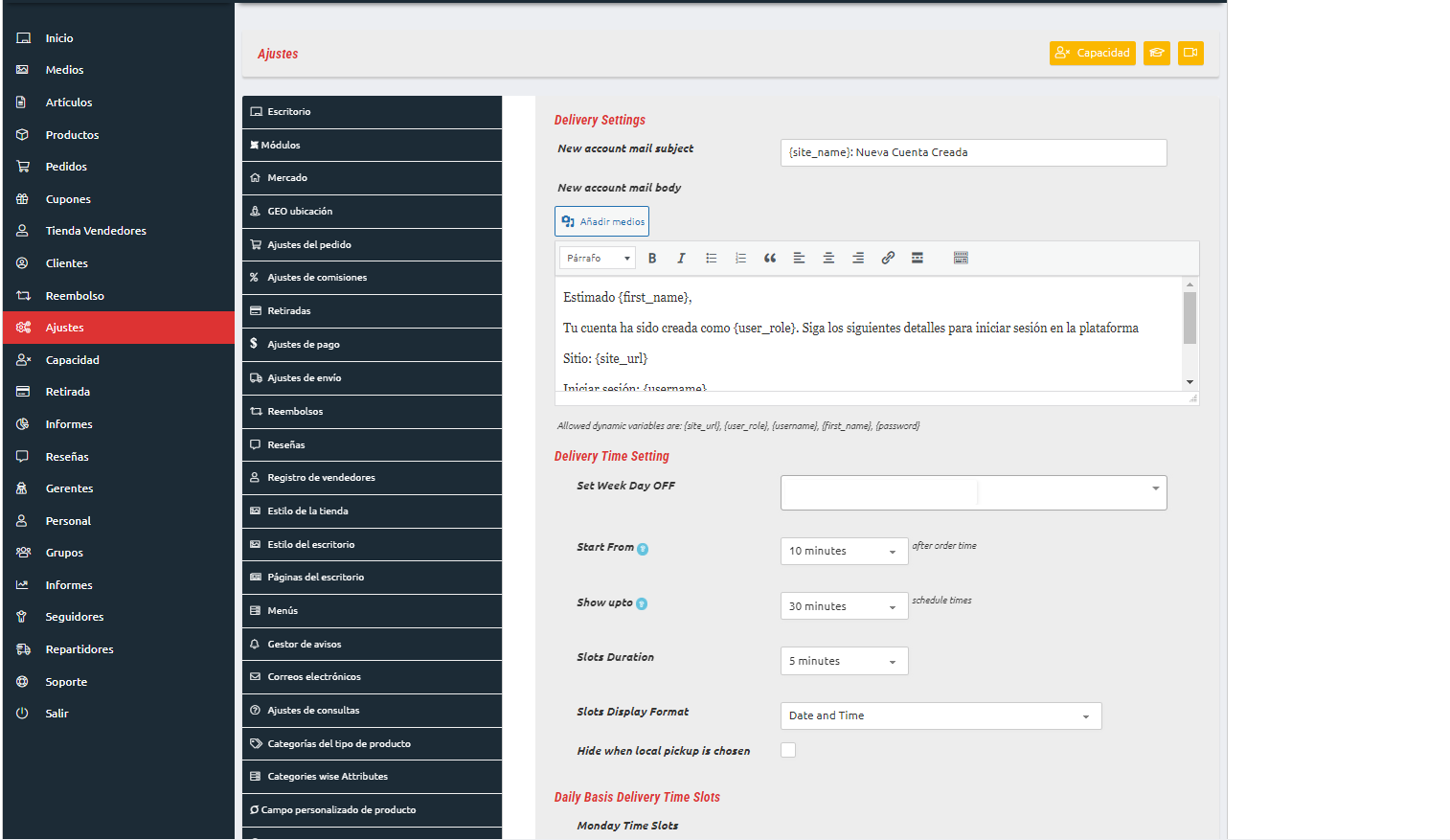Open the Start From minutes dropdown
1450x840 pixels.
[844, 552]
